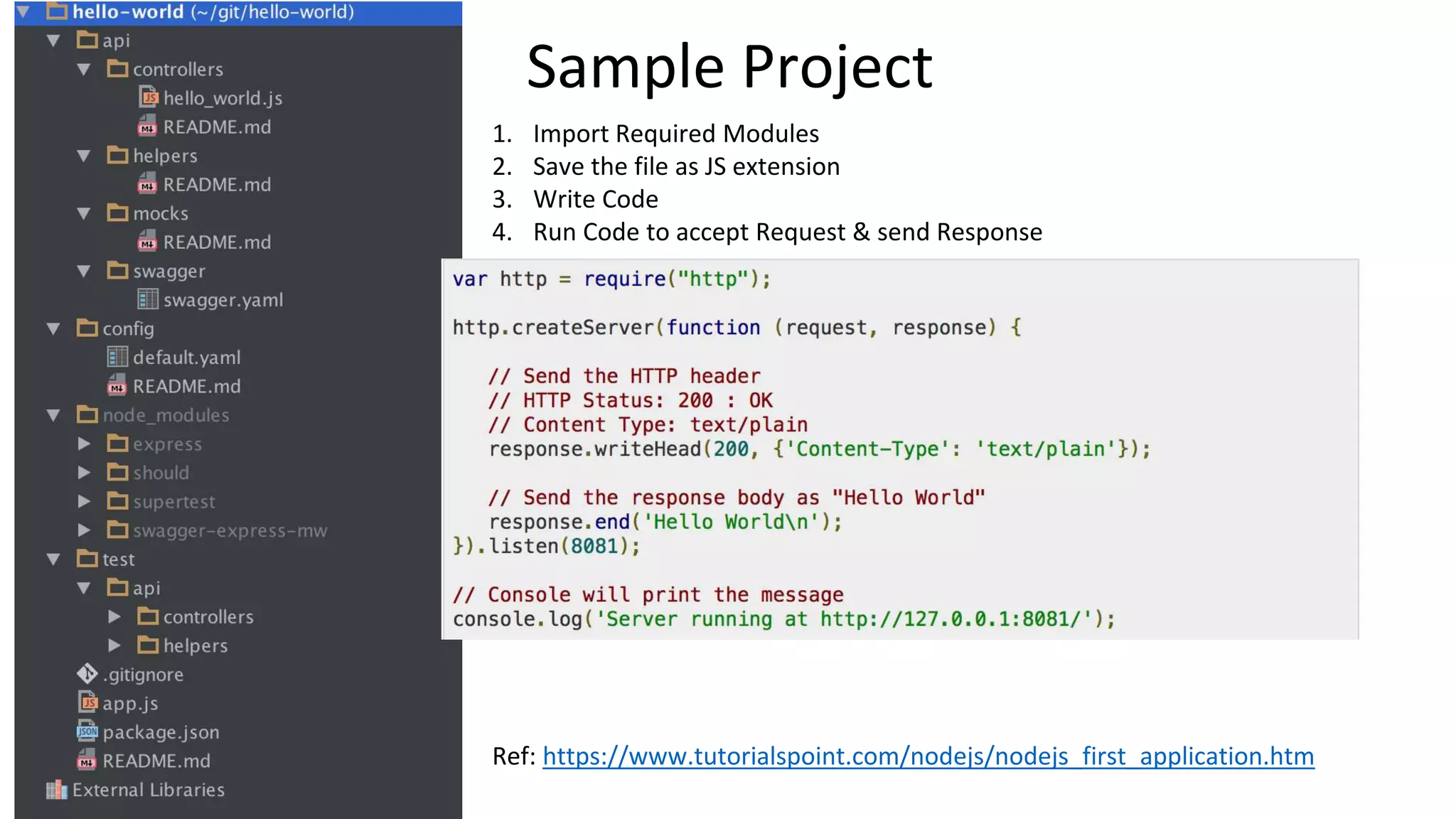Select swagger.yaml in the tree

(x=223, y=300)
